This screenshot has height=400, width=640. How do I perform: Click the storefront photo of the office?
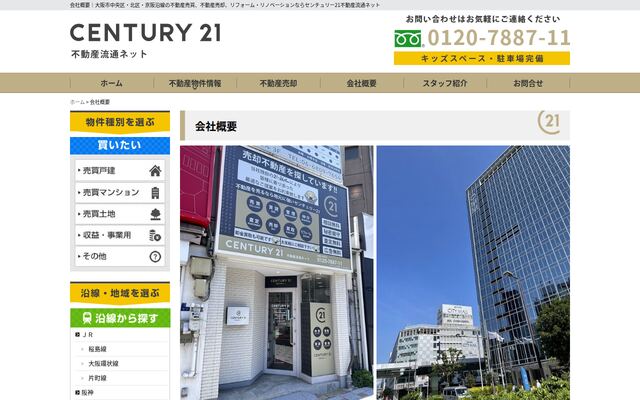(x=277, y=273)
